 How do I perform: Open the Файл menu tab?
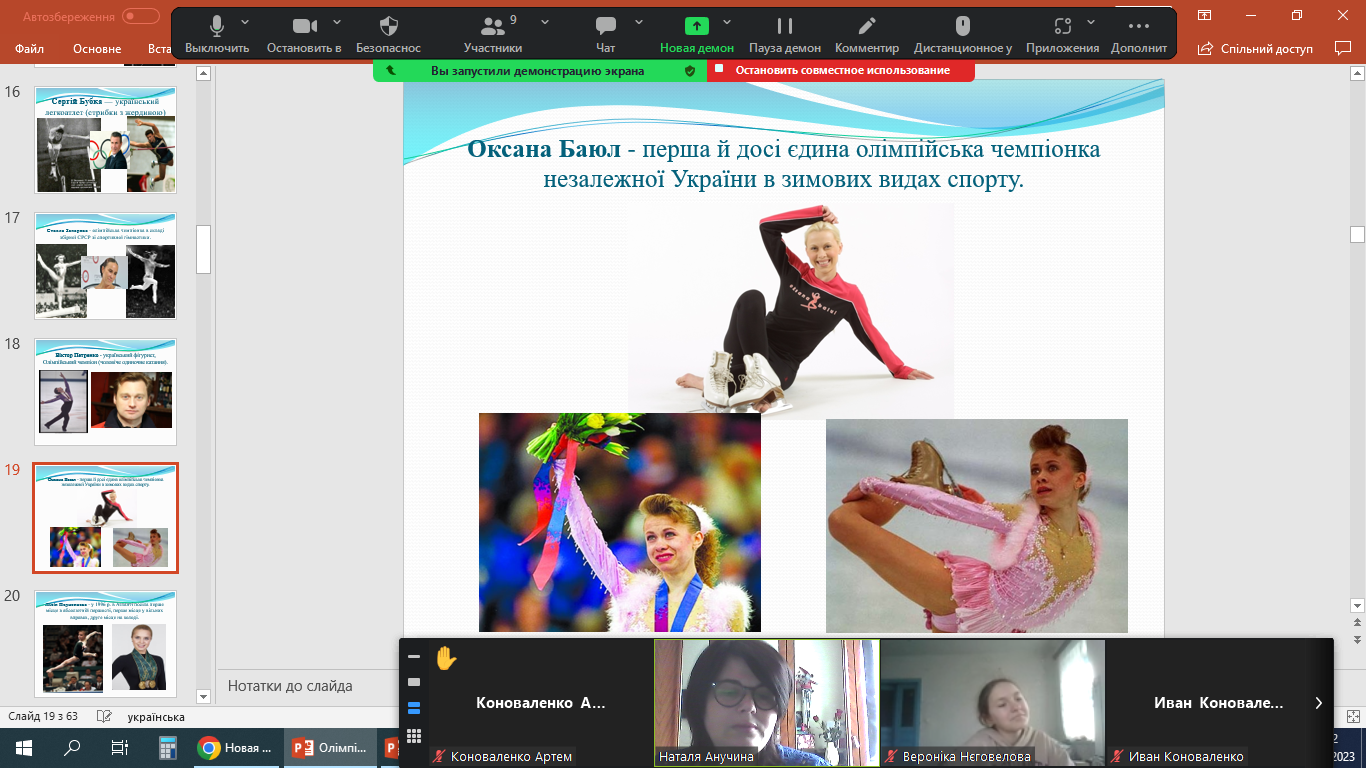pyautogui.click(x=29, y=48)
